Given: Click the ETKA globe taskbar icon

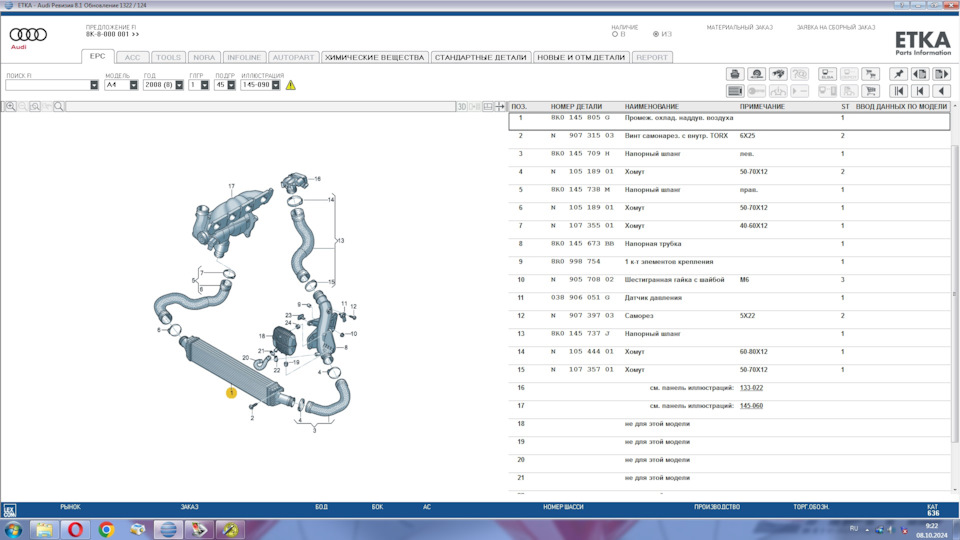Looking at the screenshot, I should point(168,529).
